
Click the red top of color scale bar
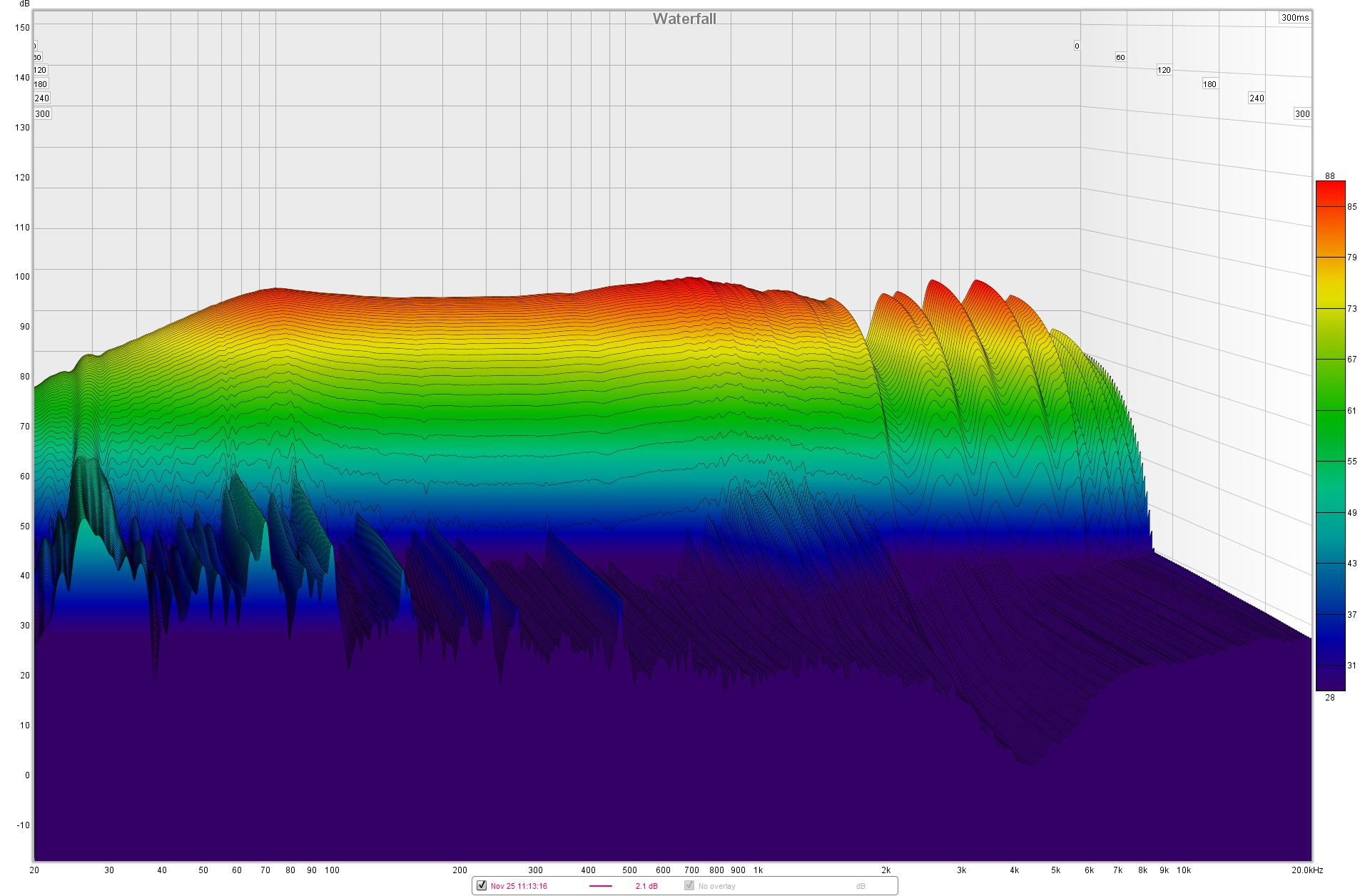tap(1330, 190)
